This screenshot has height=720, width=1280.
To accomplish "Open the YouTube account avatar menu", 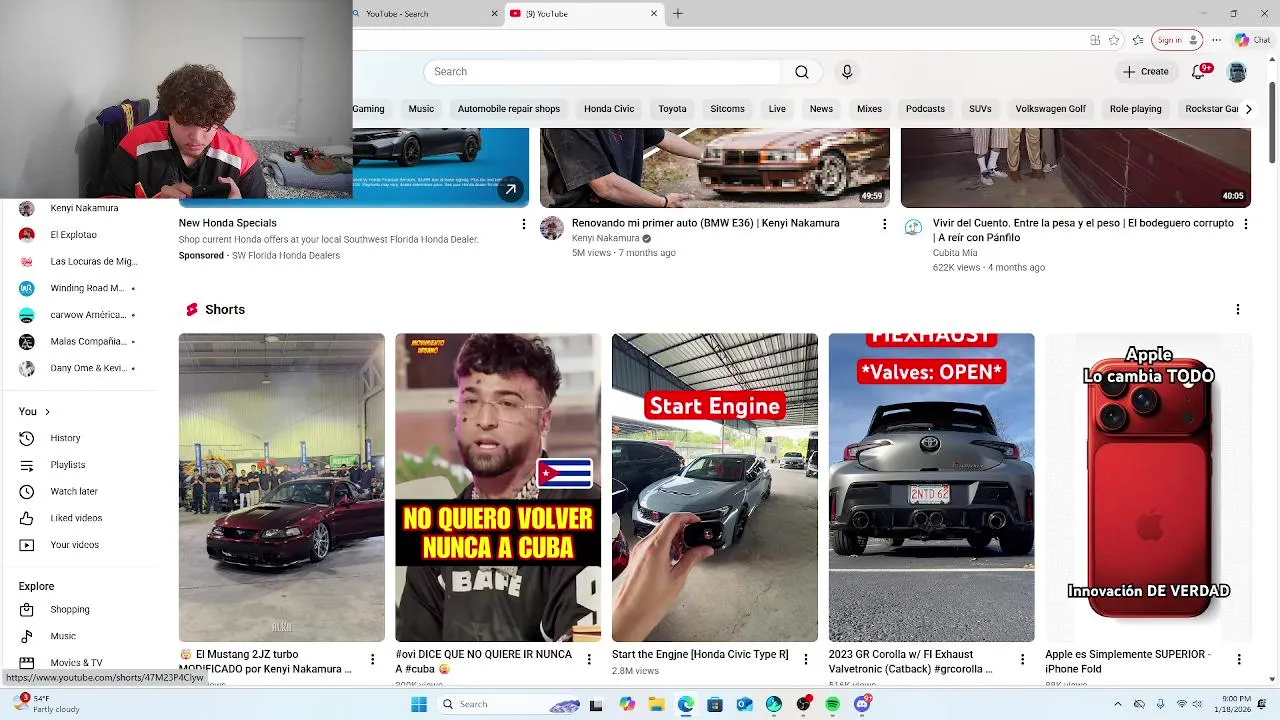I will click(x=1237, y=72).
